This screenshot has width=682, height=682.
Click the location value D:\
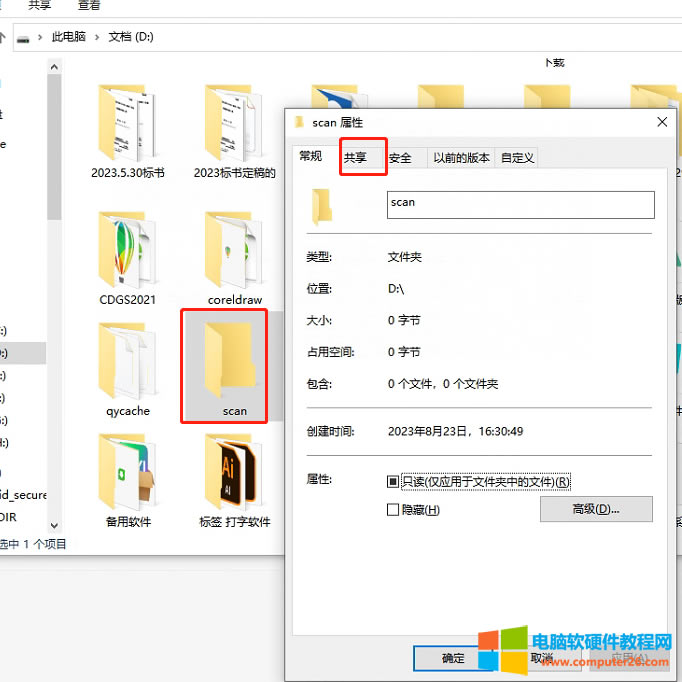pyautogui.click(x=396, y=289)
